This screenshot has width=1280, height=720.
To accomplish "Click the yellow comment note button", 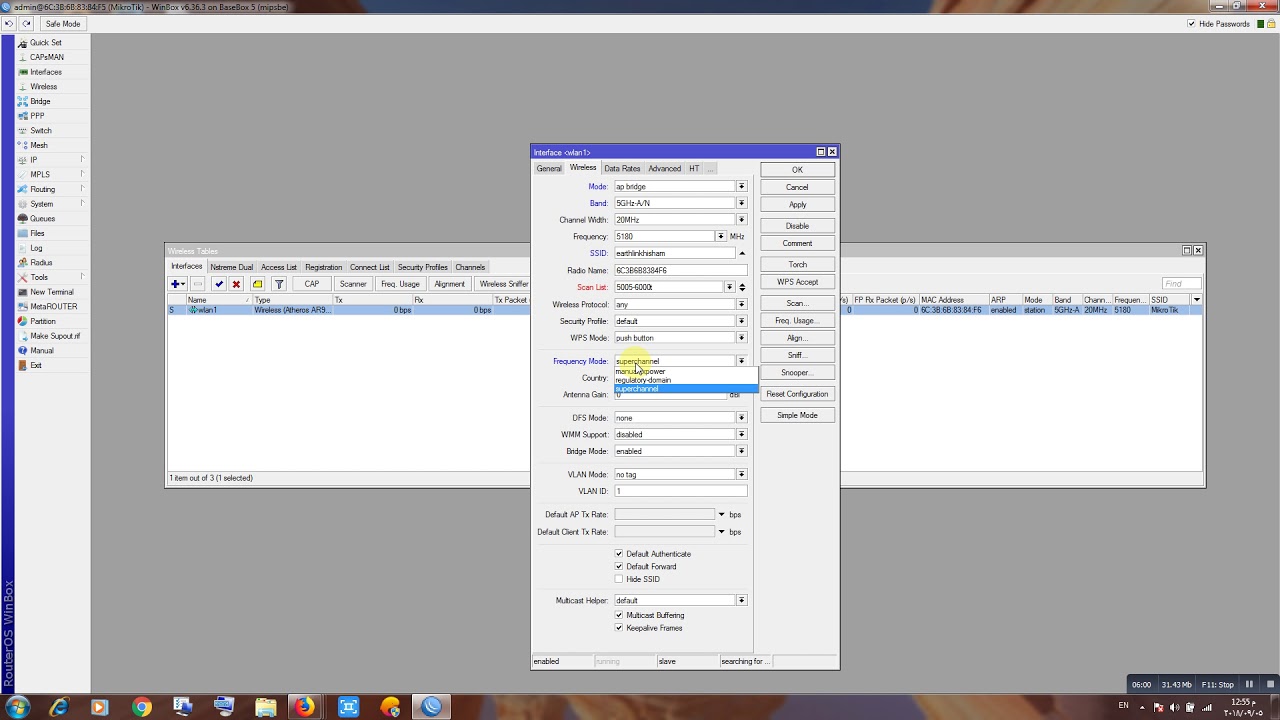I will point(257,284).
